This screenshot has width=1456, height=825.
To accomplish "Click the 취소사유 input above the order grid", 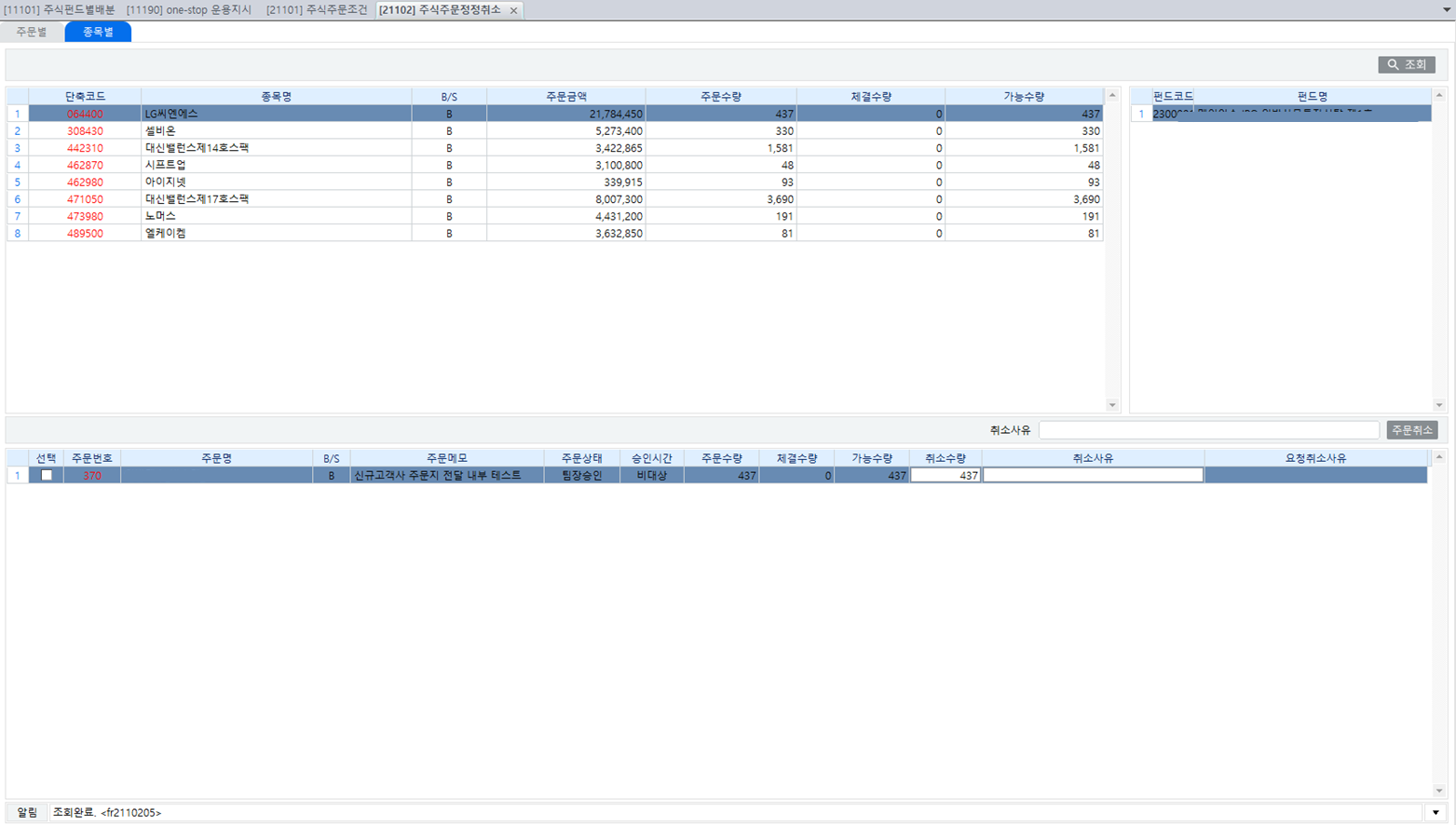I will coord(1208,430).
